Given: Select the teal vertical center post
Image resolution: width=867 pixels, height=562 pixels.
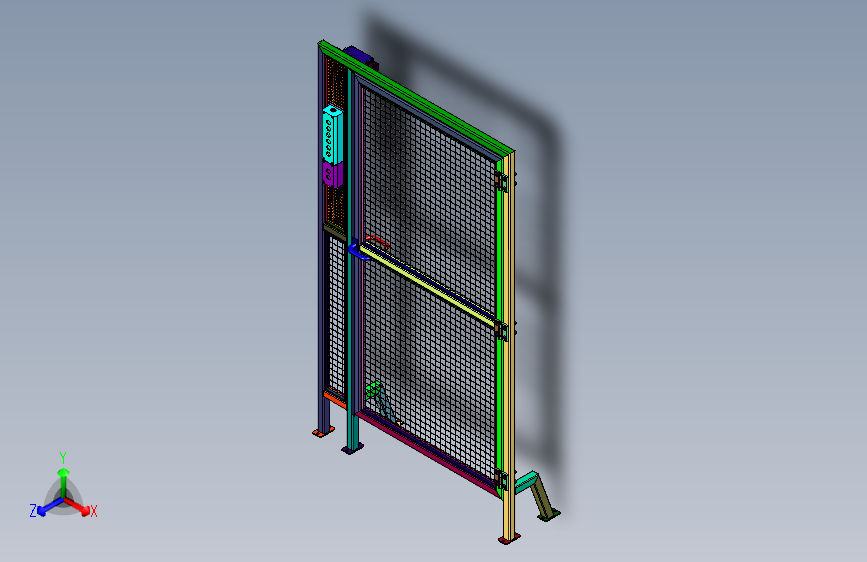Looking at the screenshot, I should 351,260.
